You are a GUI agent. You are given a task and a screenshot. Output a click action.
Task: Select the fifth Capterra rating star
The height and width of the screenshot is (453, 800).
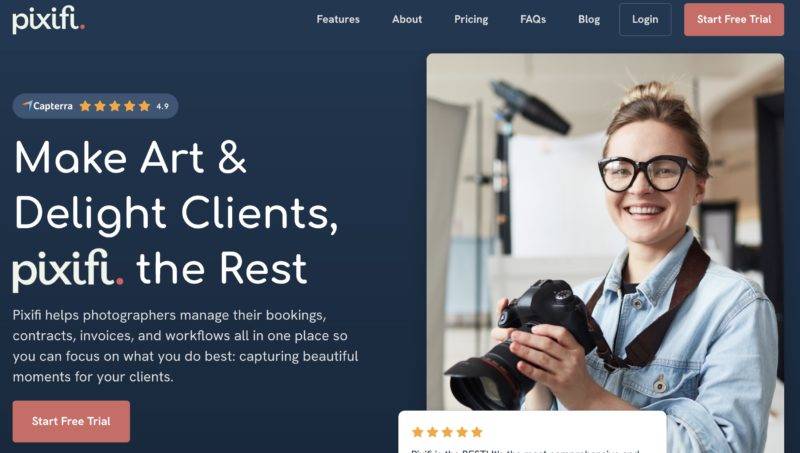click(144, 106)
